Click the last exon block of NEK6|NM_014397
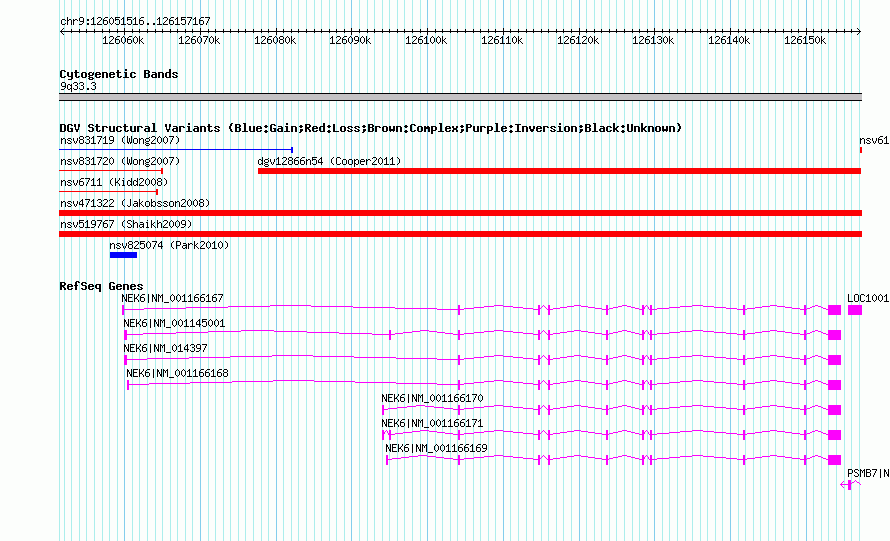The image size is (890, 541). click(x=834, y=360)
